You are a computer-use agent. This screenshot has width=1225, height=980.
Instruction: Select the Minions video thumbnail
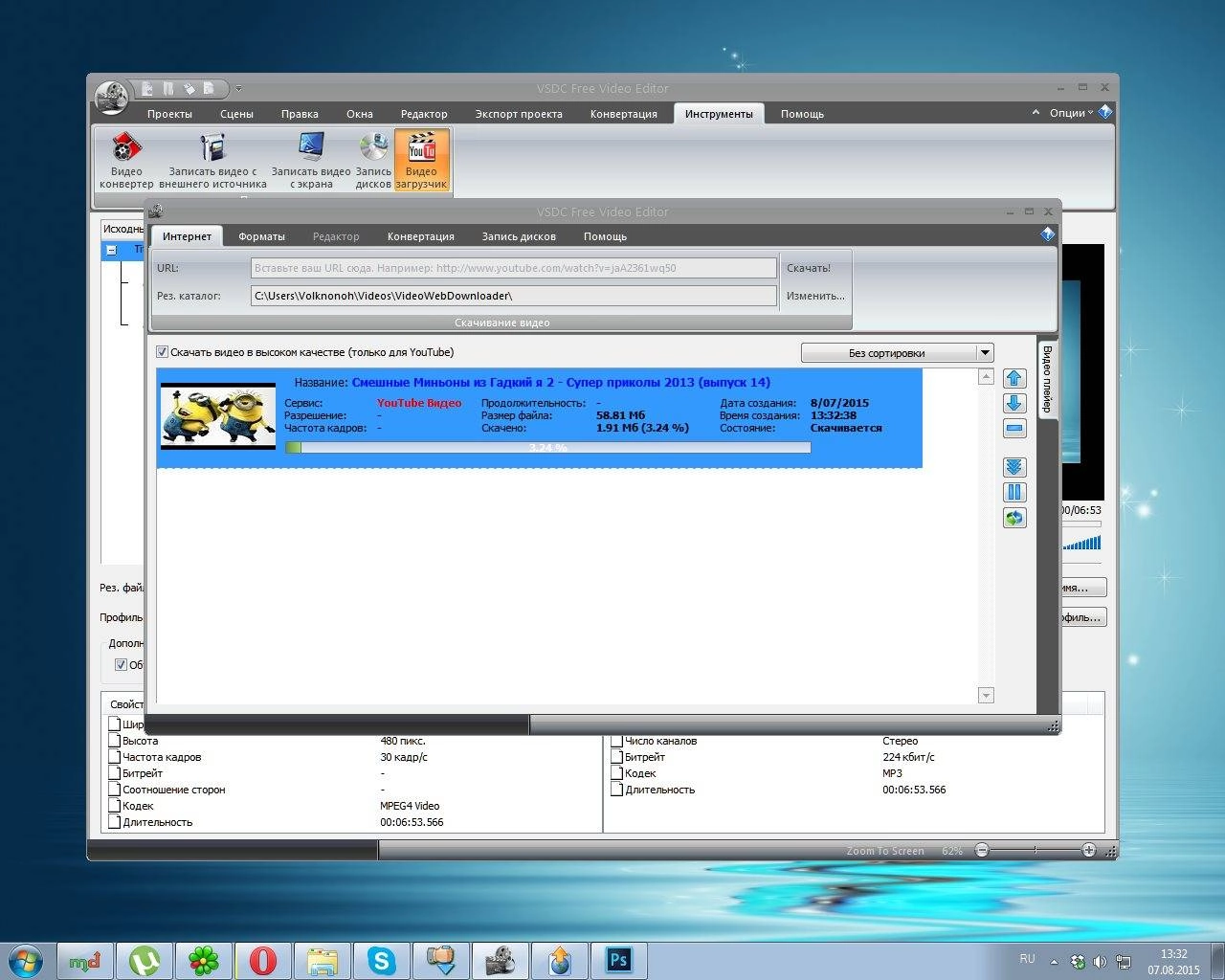(x=218, y=415)
